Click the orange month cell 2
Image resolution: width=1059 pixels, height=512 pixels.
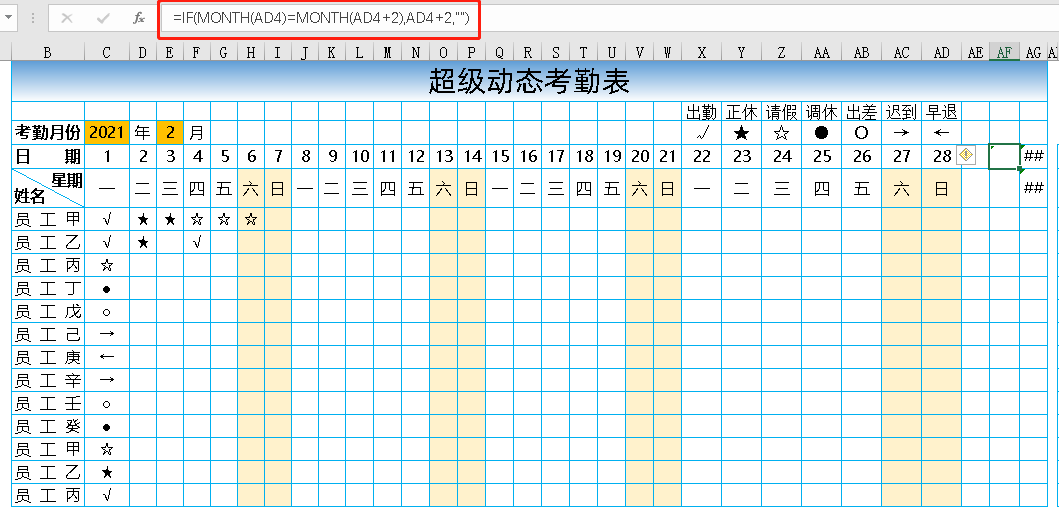click(170, 132)
